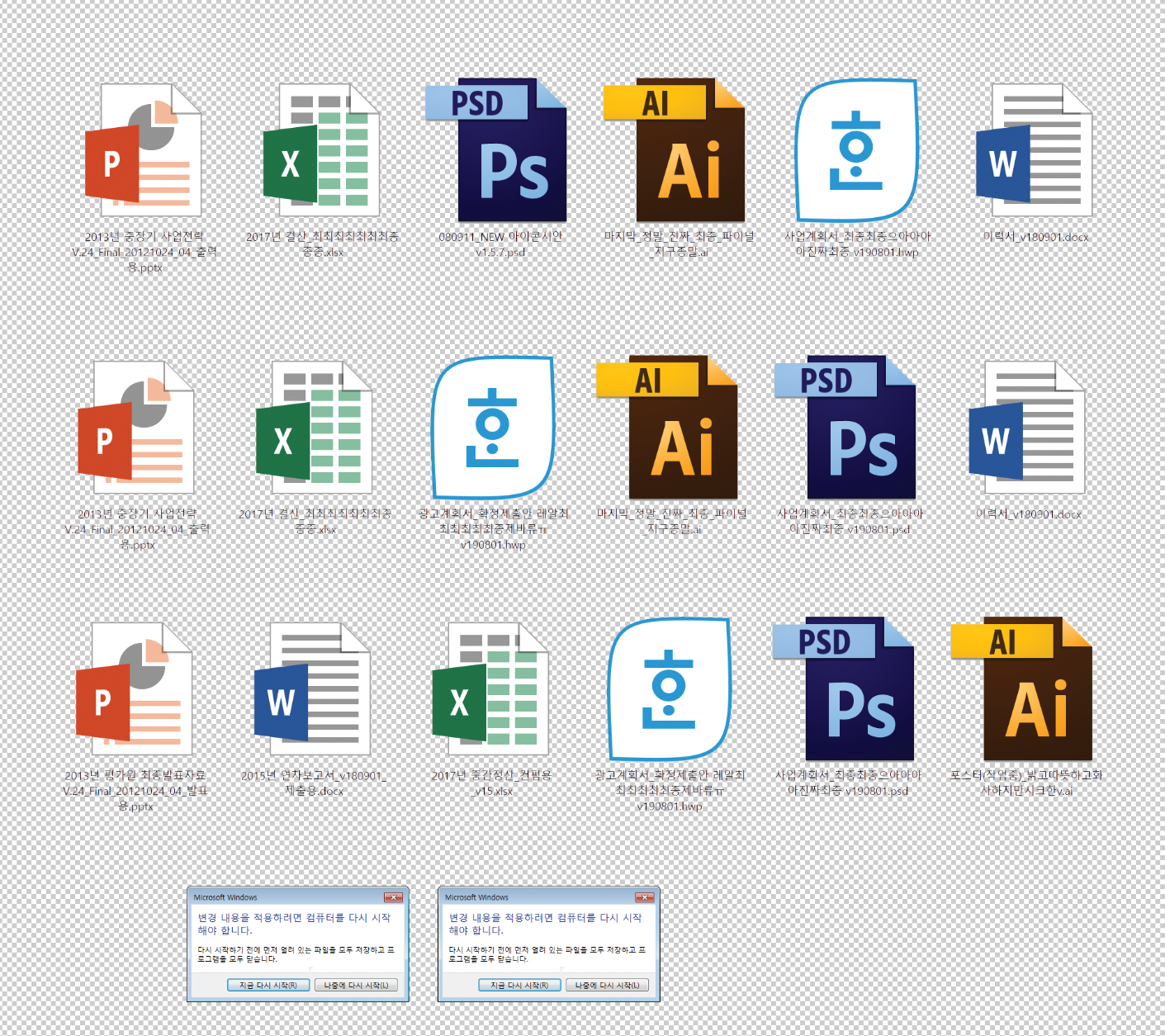The height and width of the screenshot is (1036, 1165).
Task: Choose 나중에 다시 시작(L) in right dialog
Action: point(608,985)
